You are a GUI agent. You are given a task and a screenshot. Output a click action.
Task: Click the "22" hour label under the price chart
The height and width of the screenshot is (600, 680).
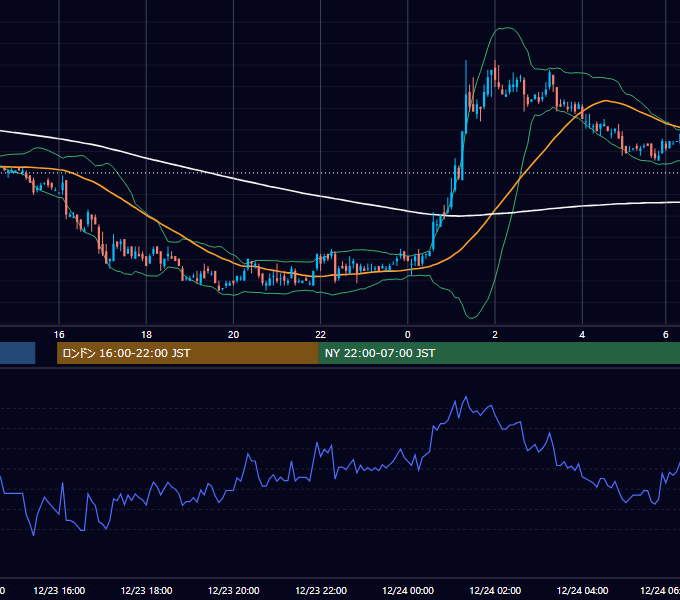coord(320,335)
